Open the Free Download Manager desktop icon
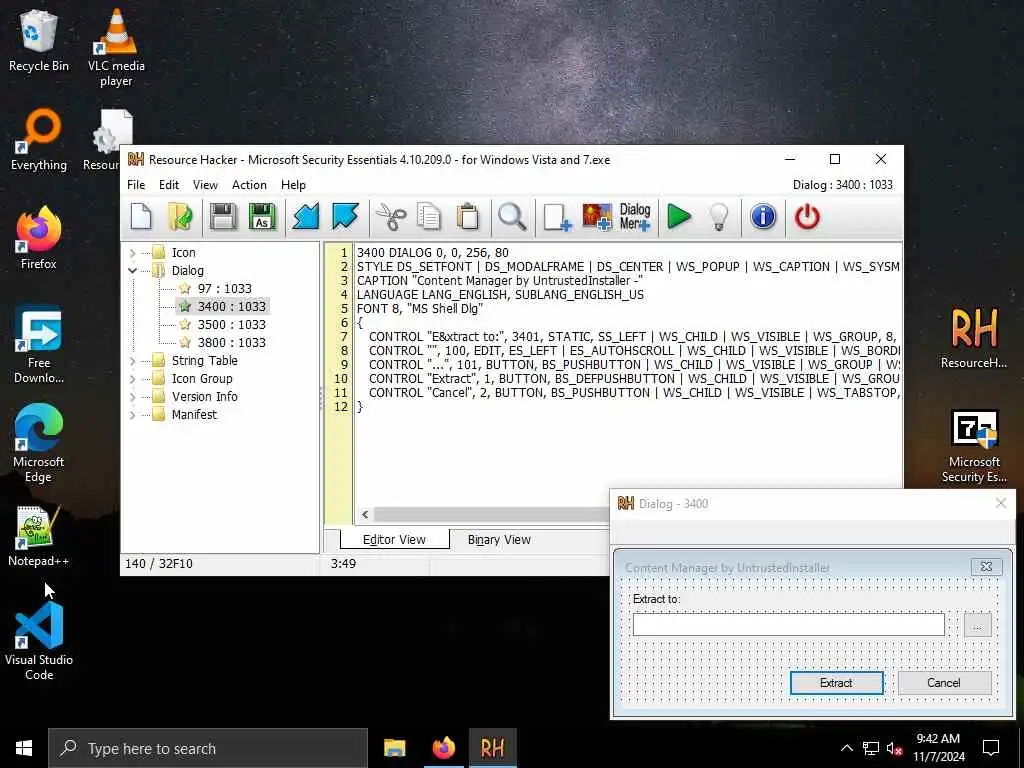The height and width of the screenshot is (768, 1024). tap(39, 345)
